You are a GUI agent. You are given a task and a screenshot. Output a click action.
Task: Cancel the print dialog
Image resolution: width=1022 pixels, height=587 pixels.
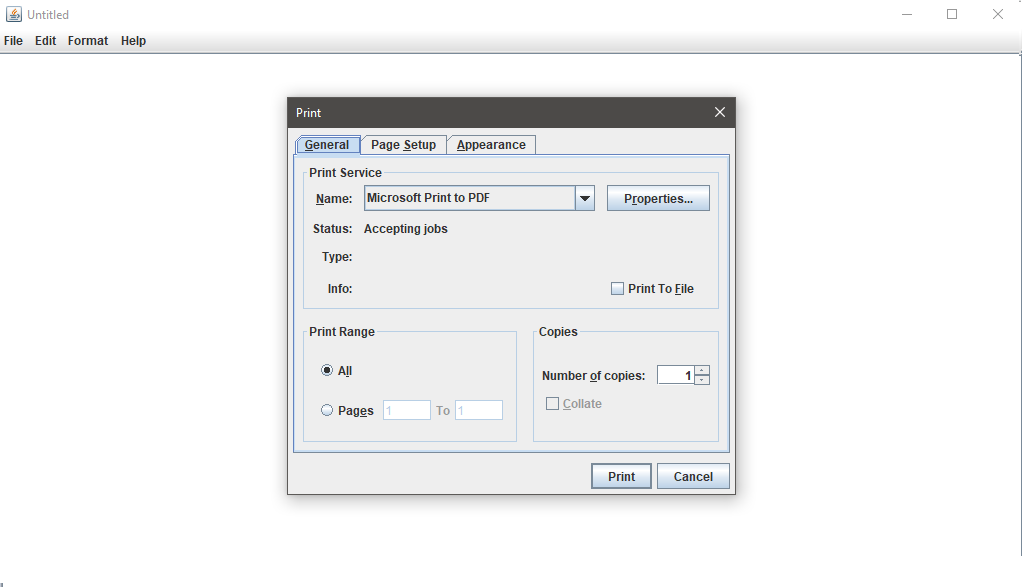(693, 475)
